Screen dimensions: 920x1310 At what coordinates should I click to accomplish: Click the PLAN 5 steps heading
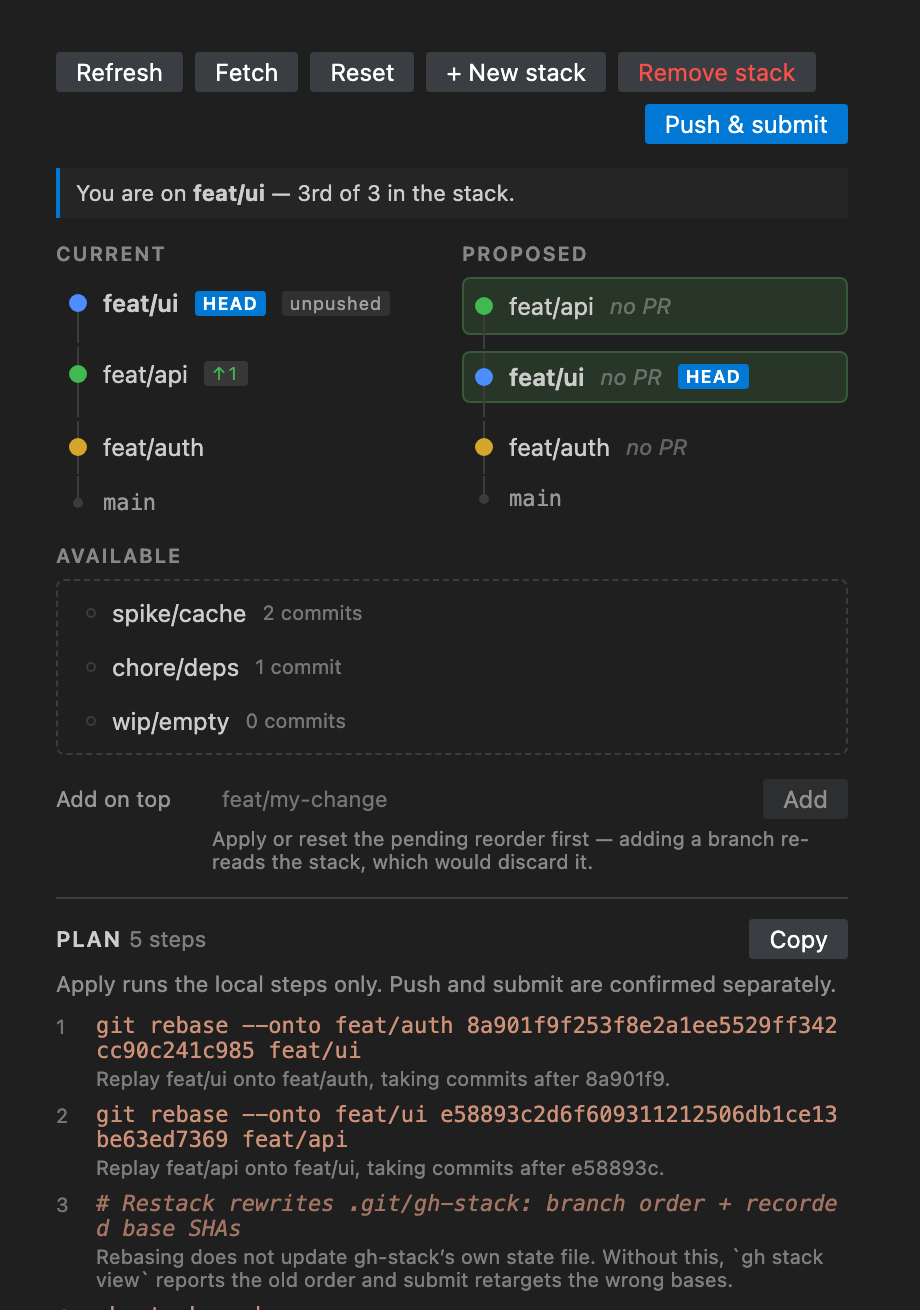click(131, 940)
